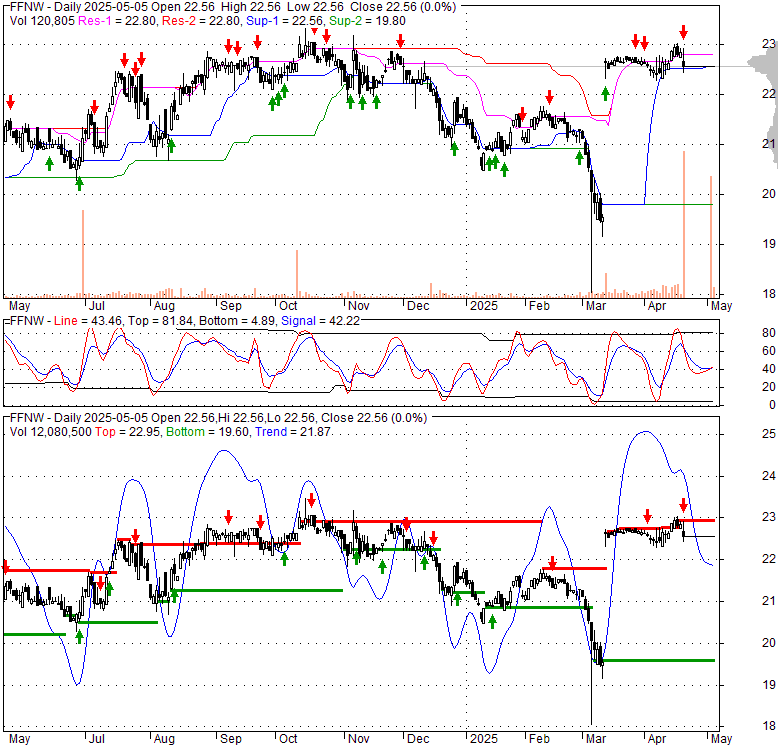Click the Oct label on top chart time axis
Image resolution: width=780 pixels, height=745 pixels.
288,306
